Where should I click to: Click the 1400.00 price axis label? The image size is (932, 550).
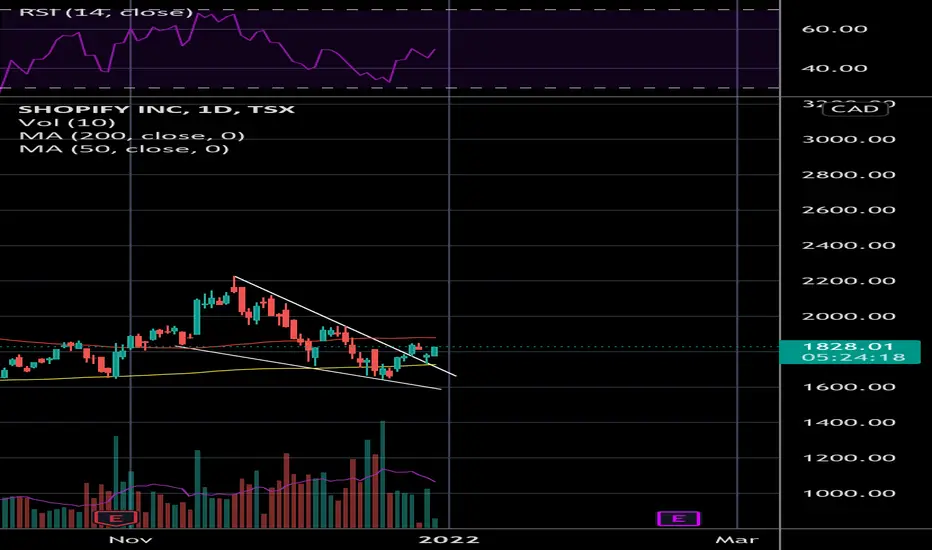pos(849,422)
